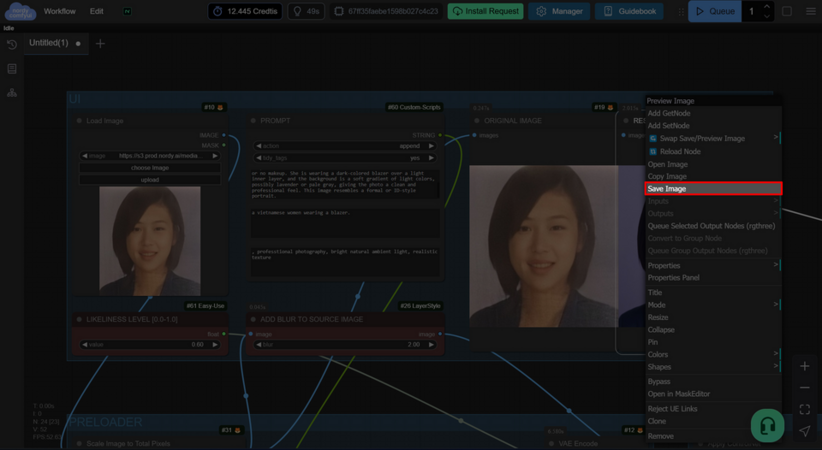Click the headset support icon
This screenshot has width=822, height=450.
[x=767, y=425]
